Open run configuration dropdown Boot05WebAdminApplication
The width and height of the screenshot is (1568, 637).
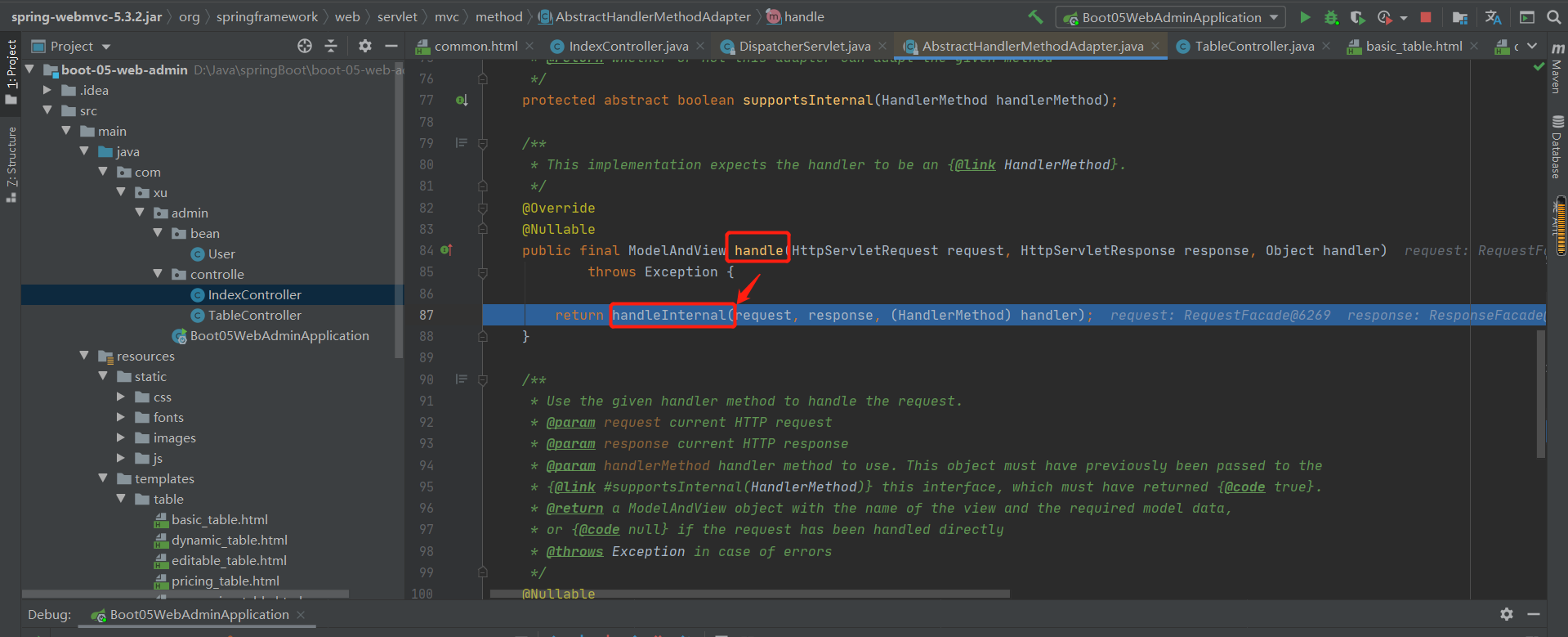1170,17
